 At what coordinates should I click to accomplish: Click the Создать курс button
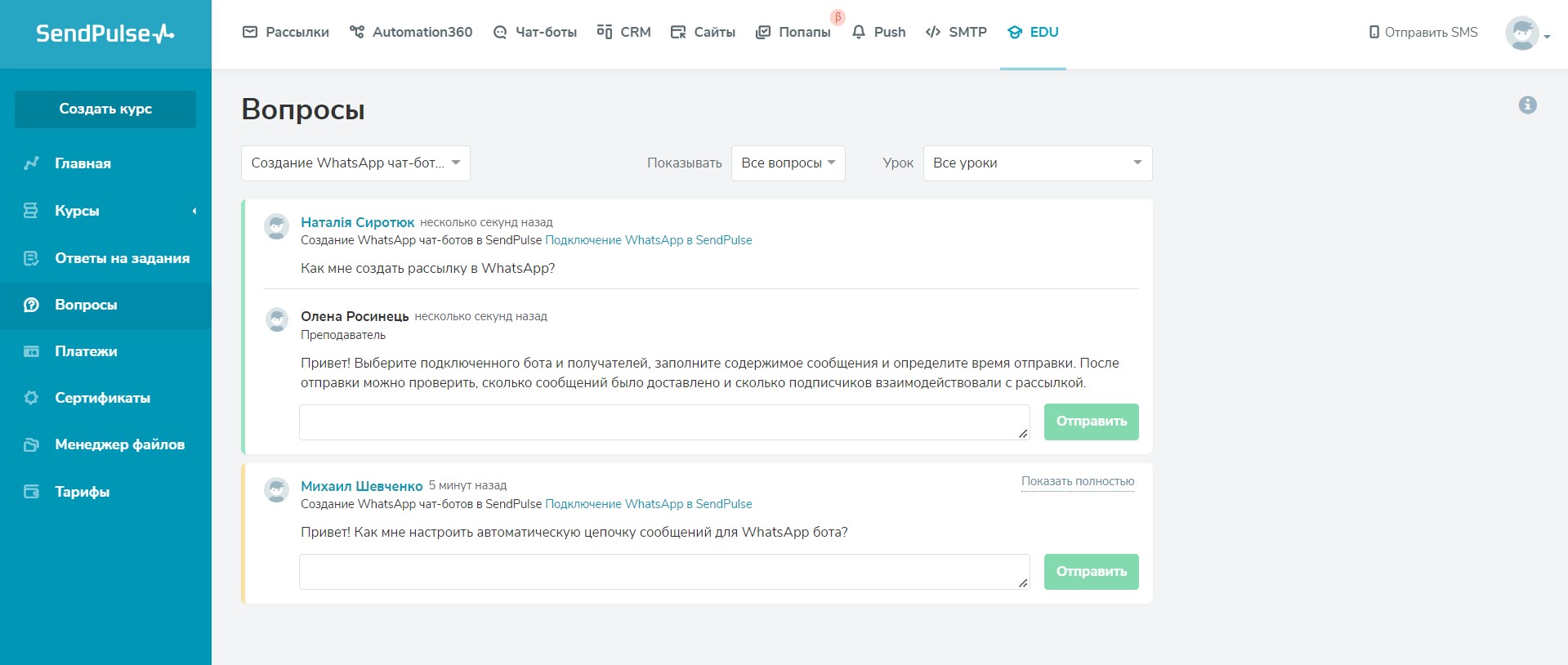pos(105,109)
